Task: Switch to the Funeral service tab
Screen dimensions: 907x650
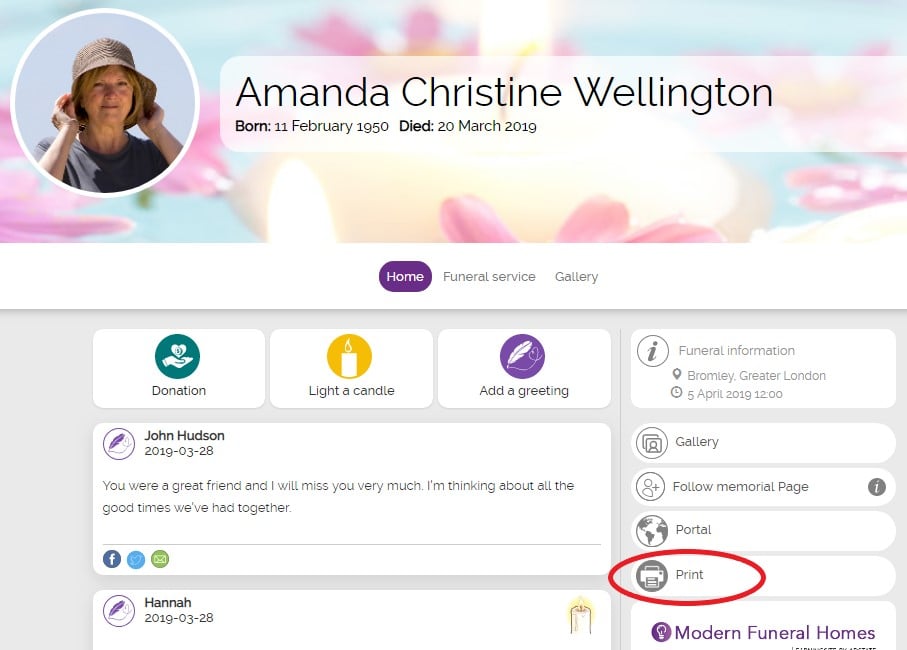Action: [489, 277]
